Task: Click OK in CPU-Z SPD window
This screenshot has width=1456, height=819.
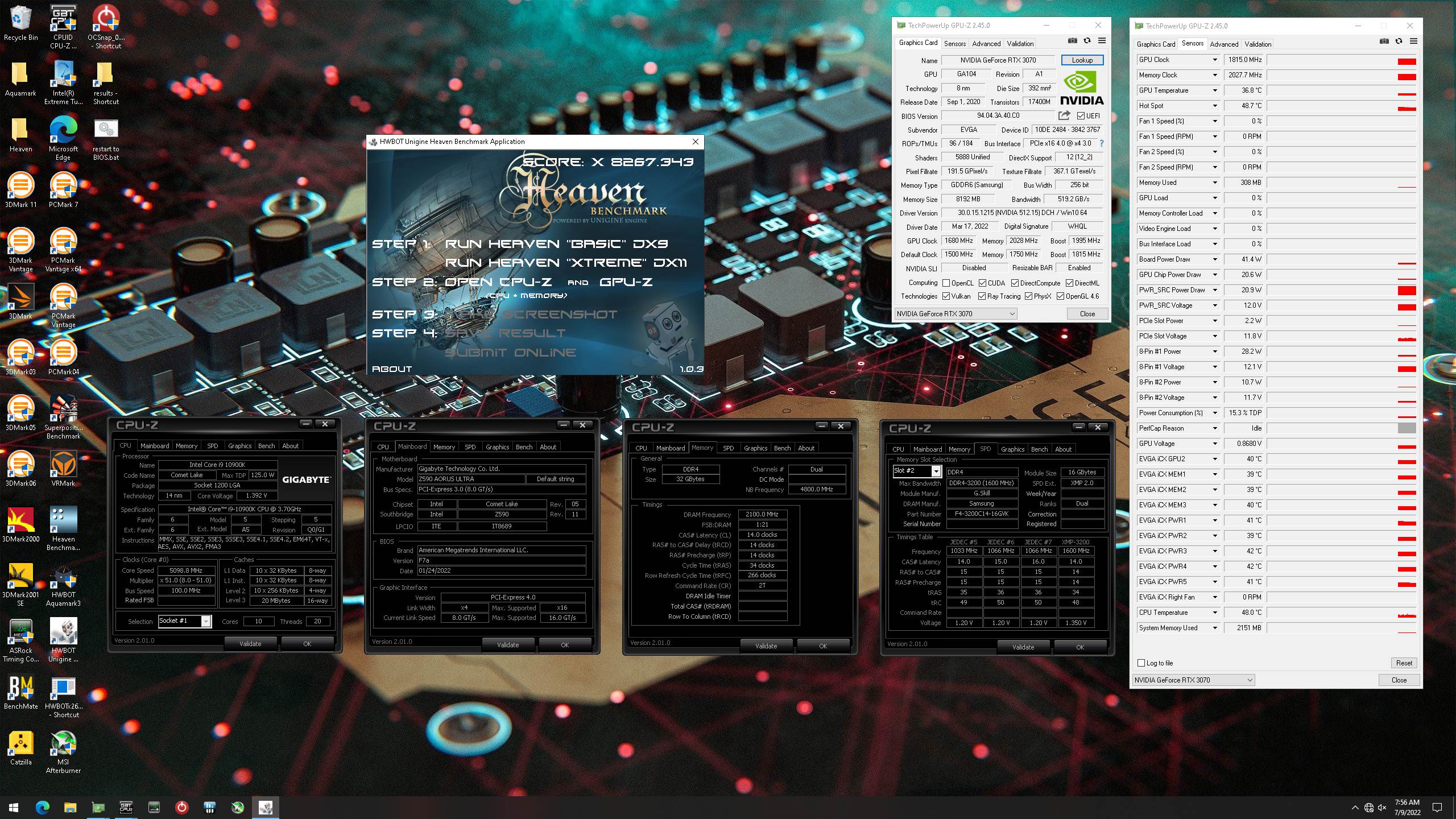Action: point(1079,647)
